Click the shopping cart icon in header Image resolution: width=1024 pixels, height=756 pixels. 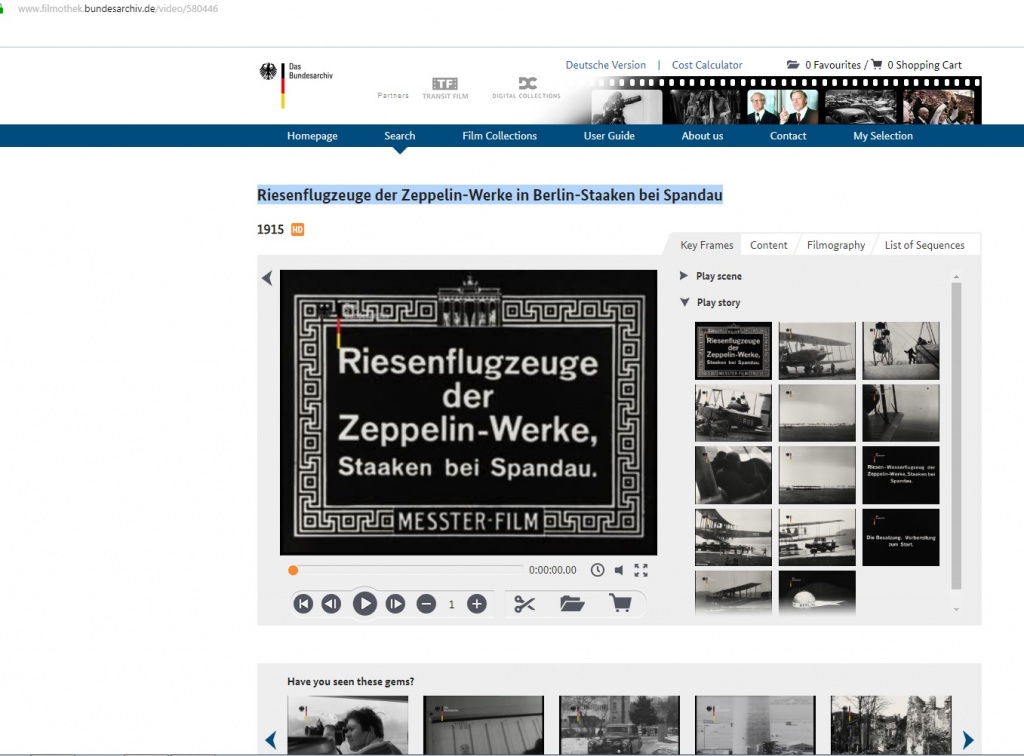coord(877,64)
